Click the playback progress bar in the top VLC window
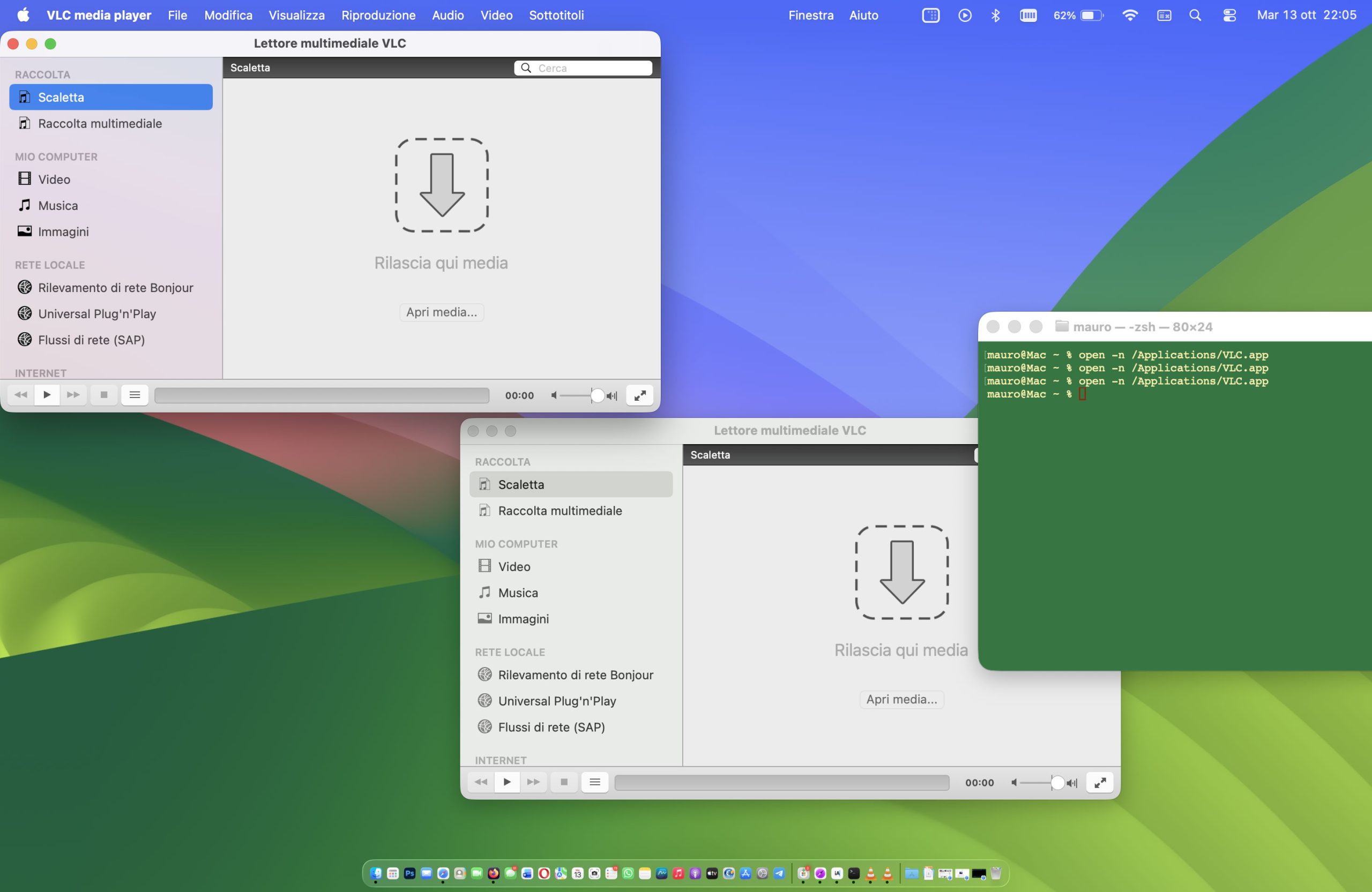1372x892 pixels. (x=322, y=395)
